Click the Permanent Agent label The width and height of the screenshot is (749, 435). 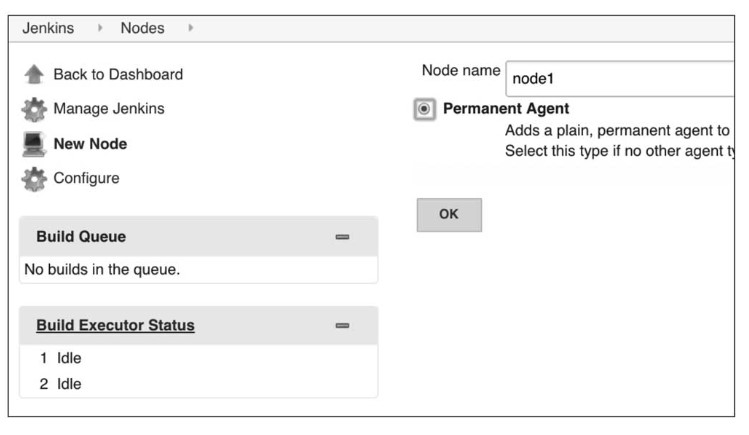tap(506, 109)
